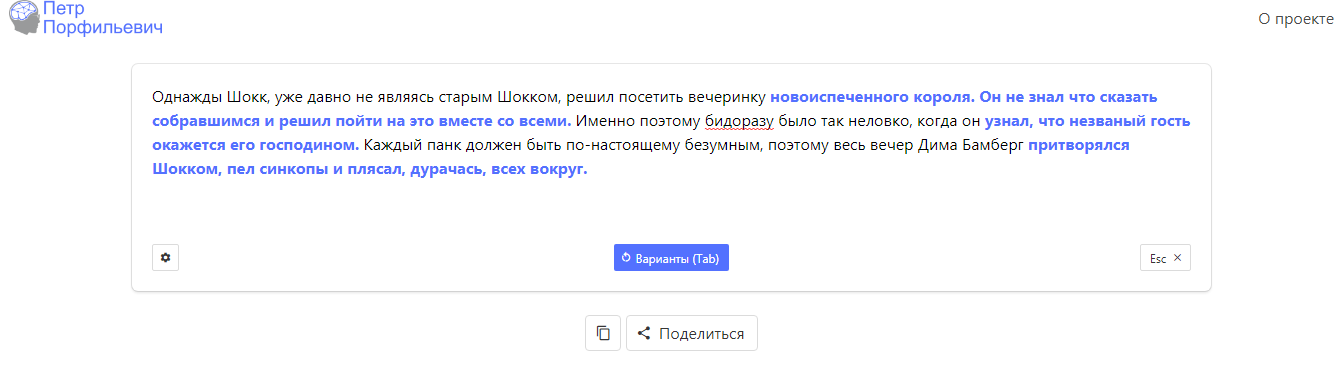Open the gear settings icon
1344x374 pixels.
[165, 257]
